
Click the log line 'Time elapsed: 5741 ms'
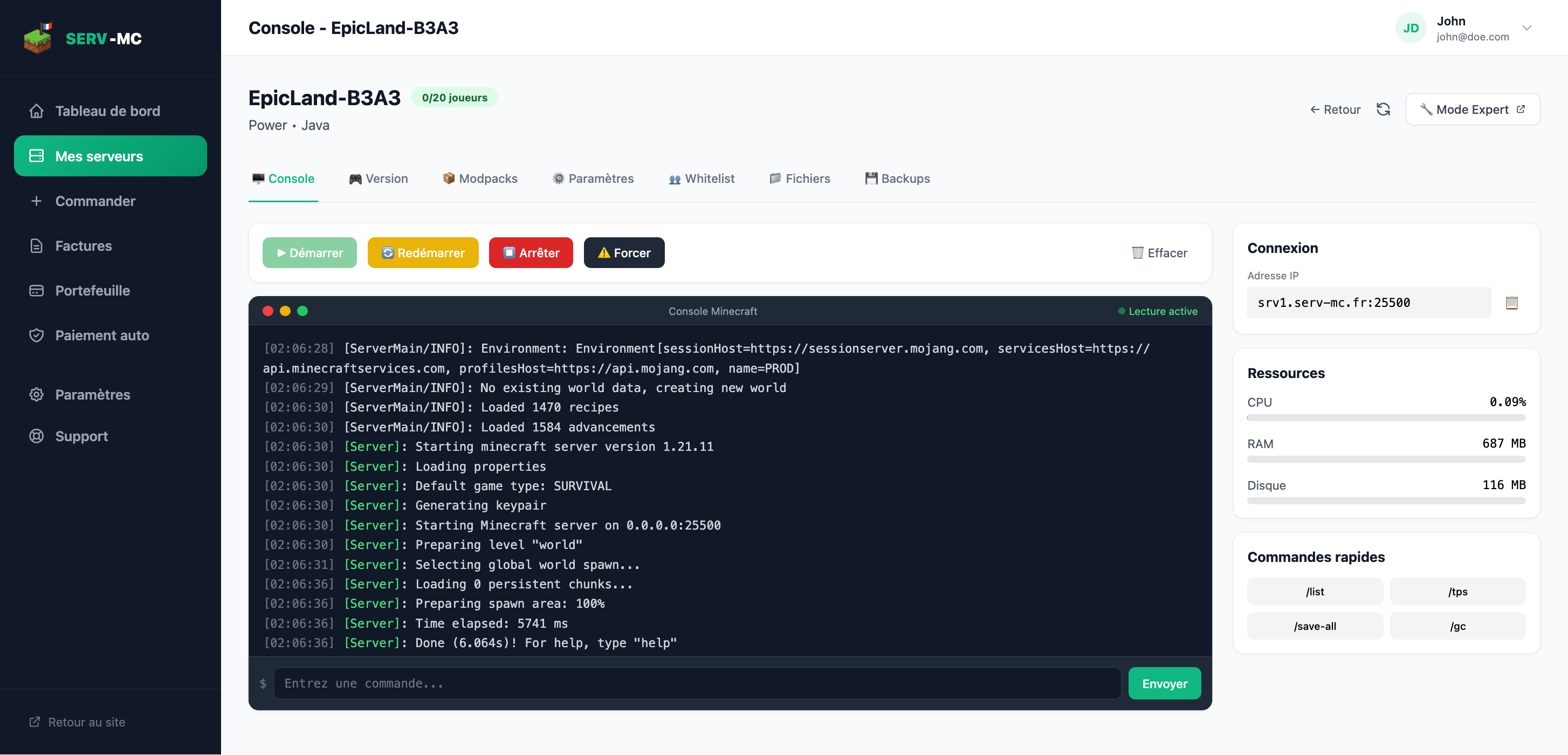(415, 623)
